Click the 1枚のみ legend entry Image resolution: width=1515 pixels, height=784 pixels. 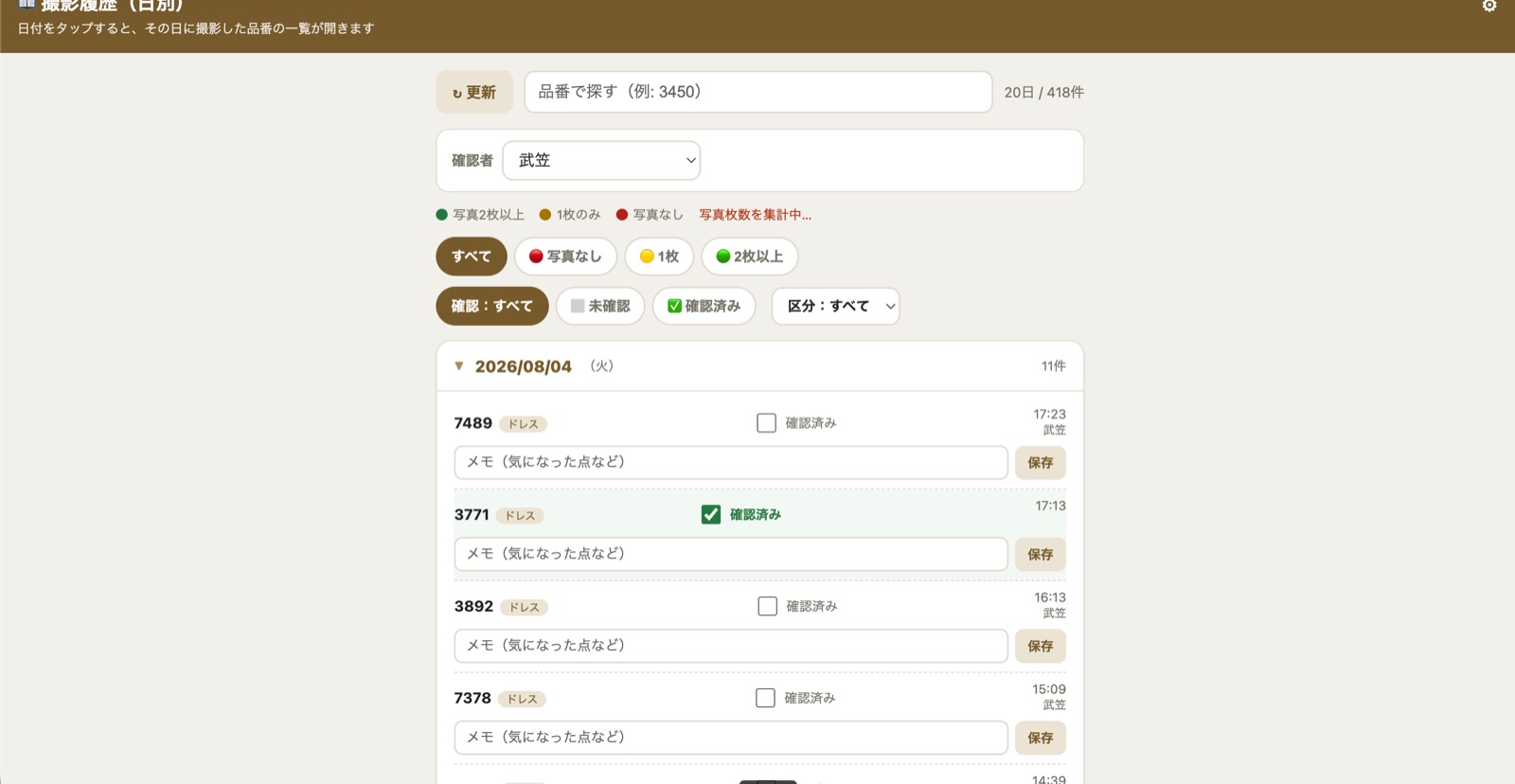[x=570, y=215]
